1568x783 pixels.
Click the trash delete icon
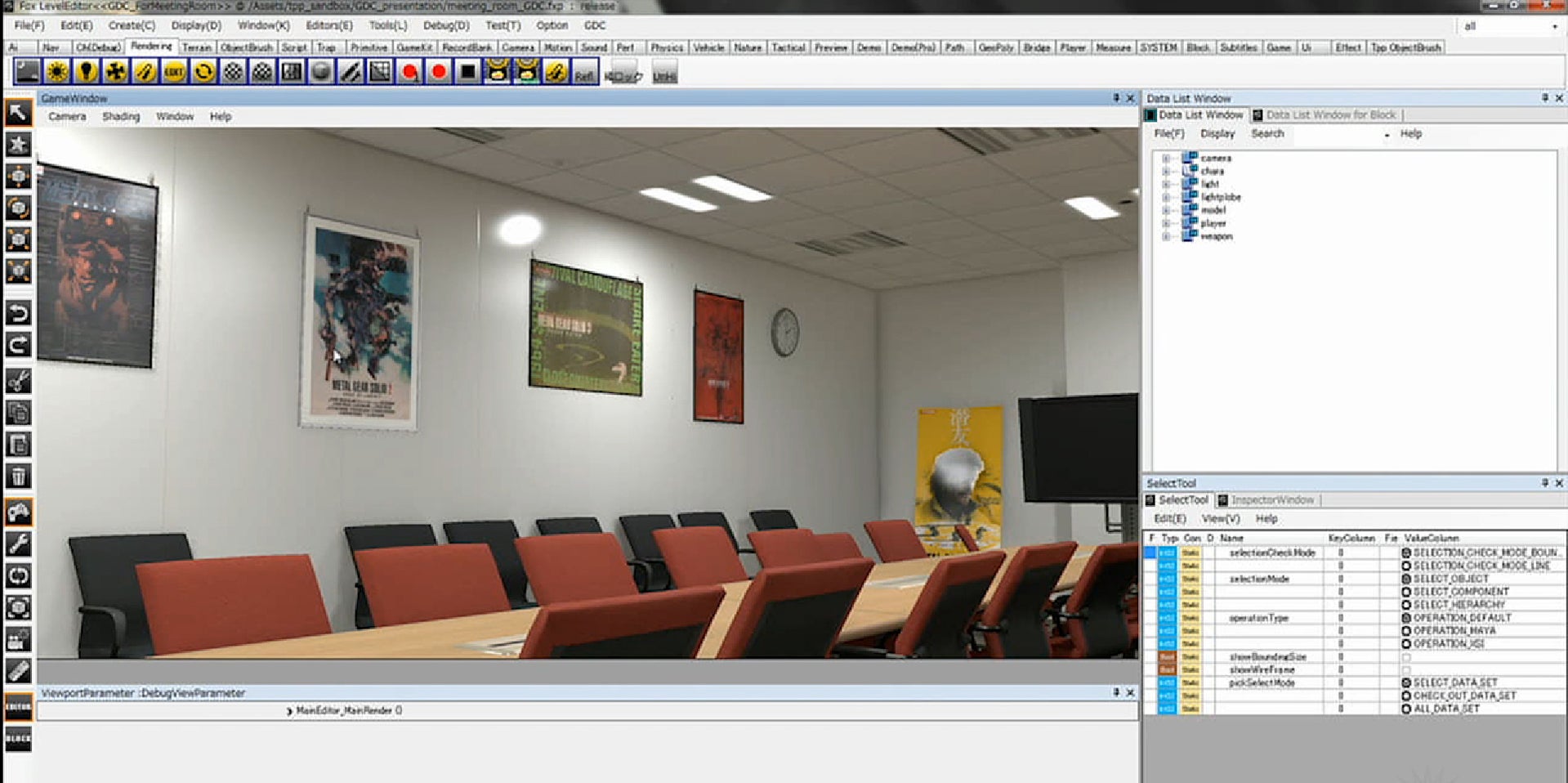[x=18, y=477]
